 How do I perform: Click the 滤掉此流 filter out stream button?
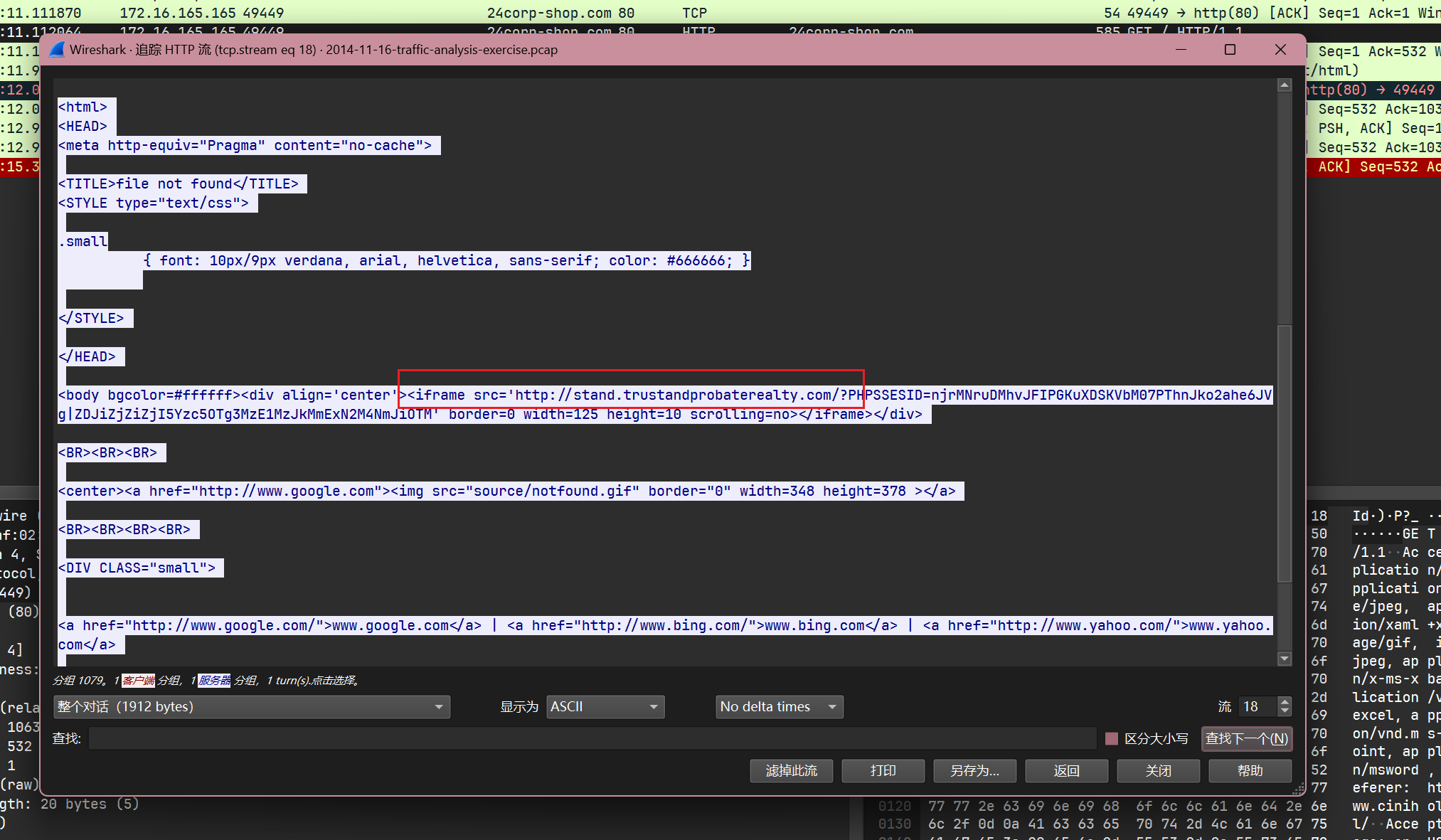(791, 770)
